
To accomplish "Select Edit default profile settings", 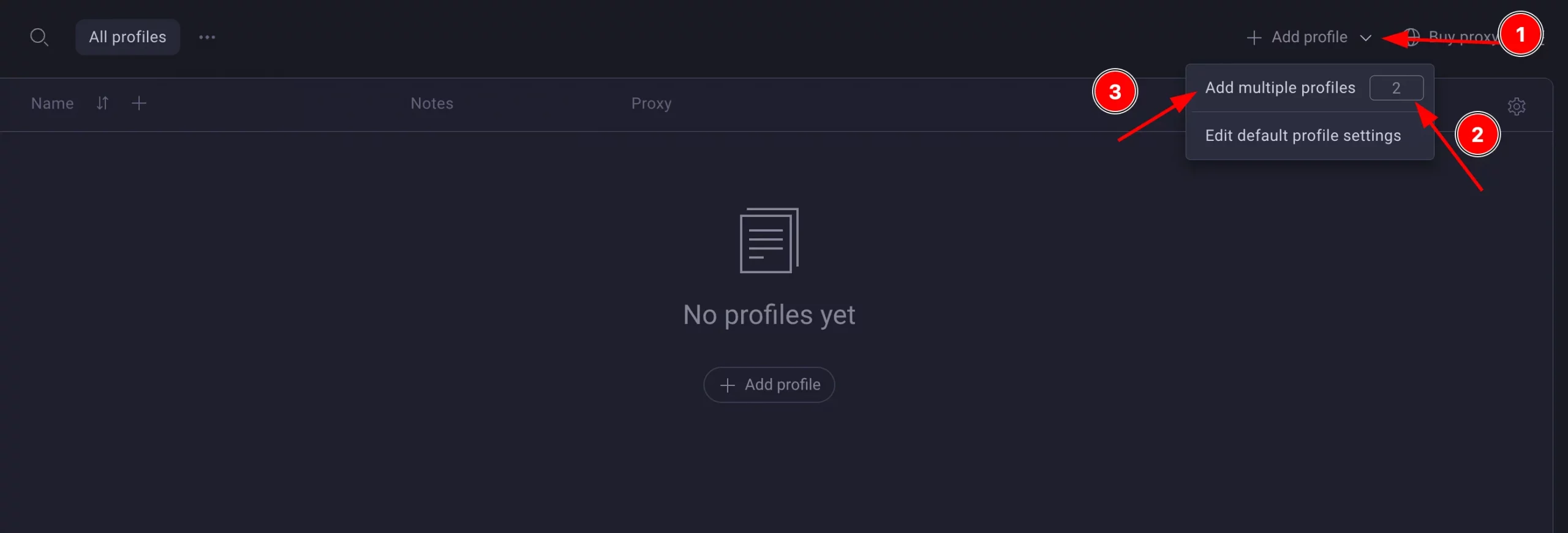I will pyautogui.click(x=1303, y=135).
